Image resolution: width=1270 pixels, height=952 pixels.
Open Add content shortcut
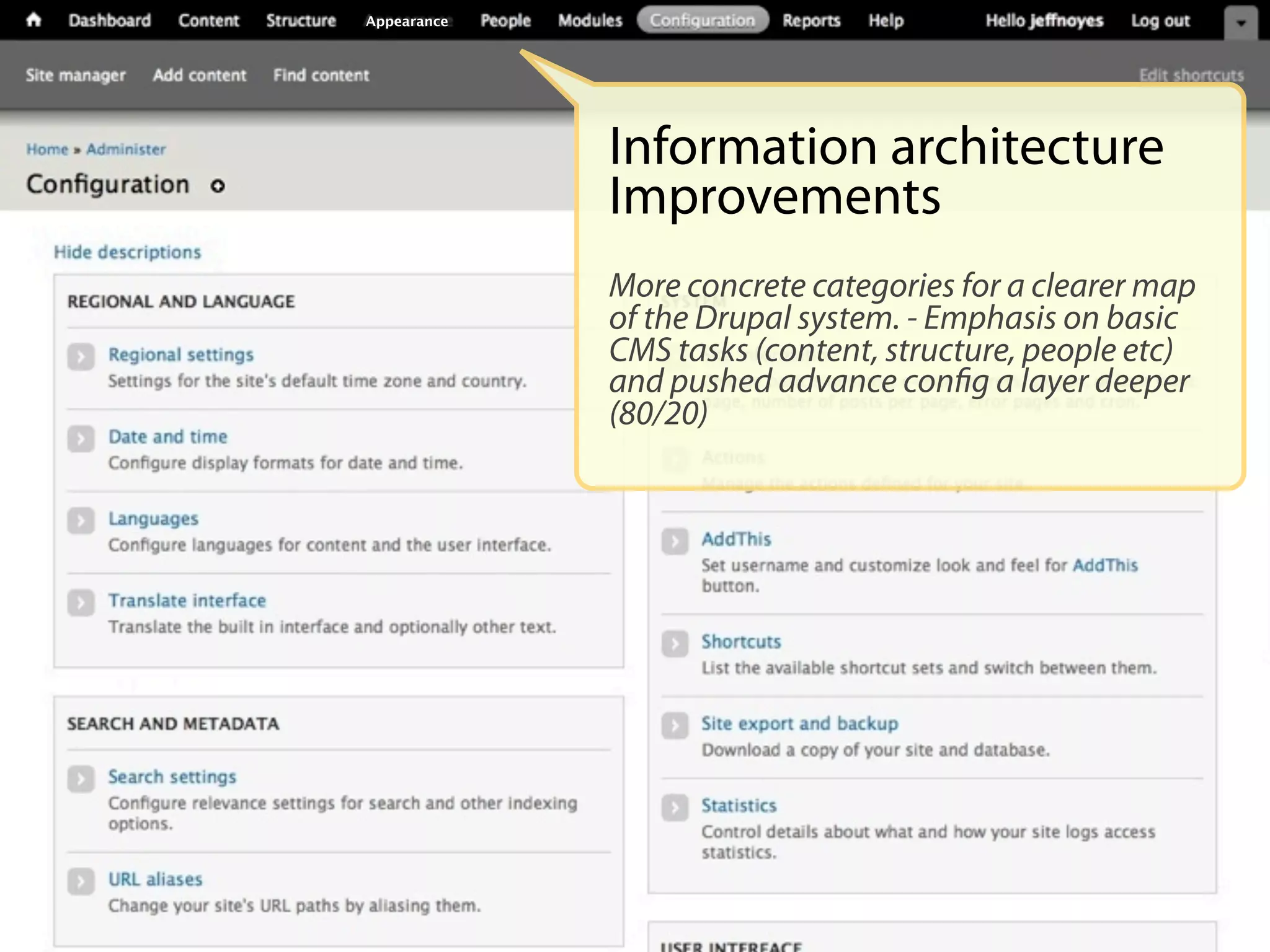click(x=199, y=75)
